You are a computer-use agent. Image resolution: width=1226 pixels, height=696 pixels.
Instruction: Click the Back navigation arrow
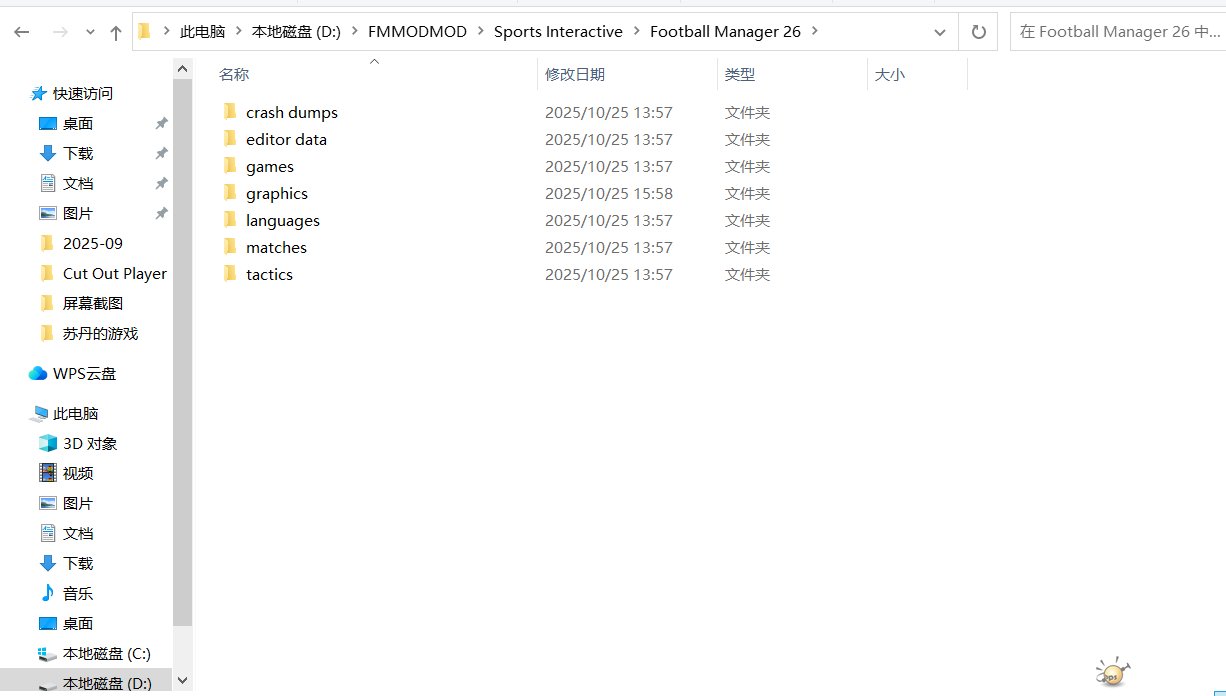pyautogui.click(x=22, y=32)
